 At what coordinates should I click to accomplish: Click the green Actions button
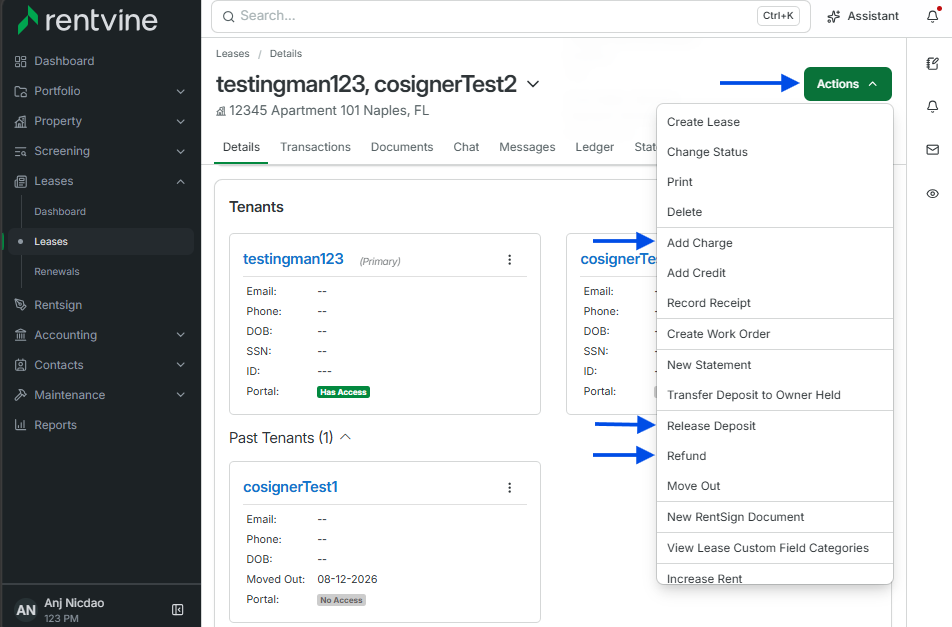pyautogui.click(x=848, y=84)
